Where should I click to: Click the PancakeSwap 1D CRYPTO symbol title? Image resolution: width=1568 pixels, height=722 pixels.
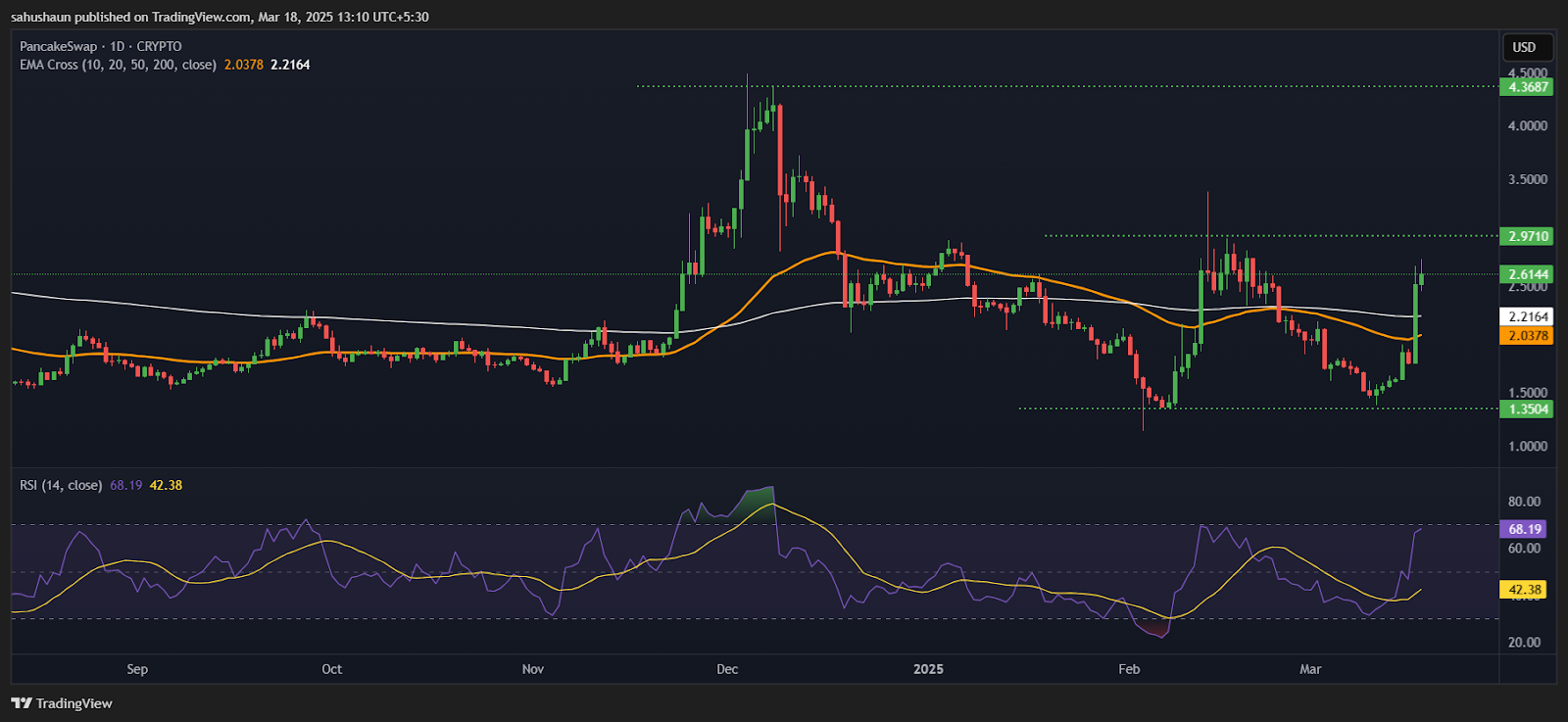pyautogui.click(x=101, y=46)
